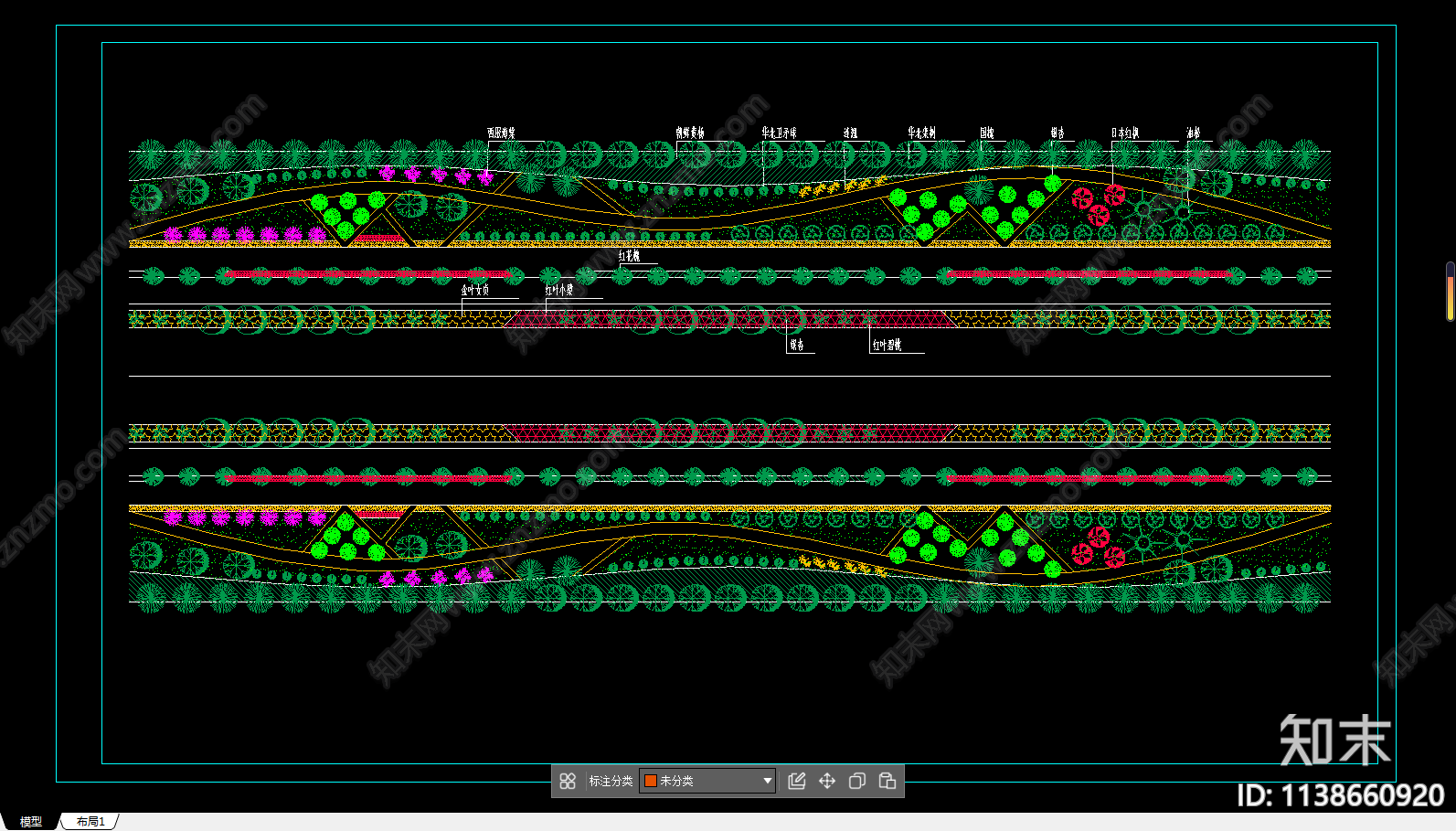1456x831 pixels.
Task: Click the edit annotation pencil icon
Action: [x=797, y=781]
